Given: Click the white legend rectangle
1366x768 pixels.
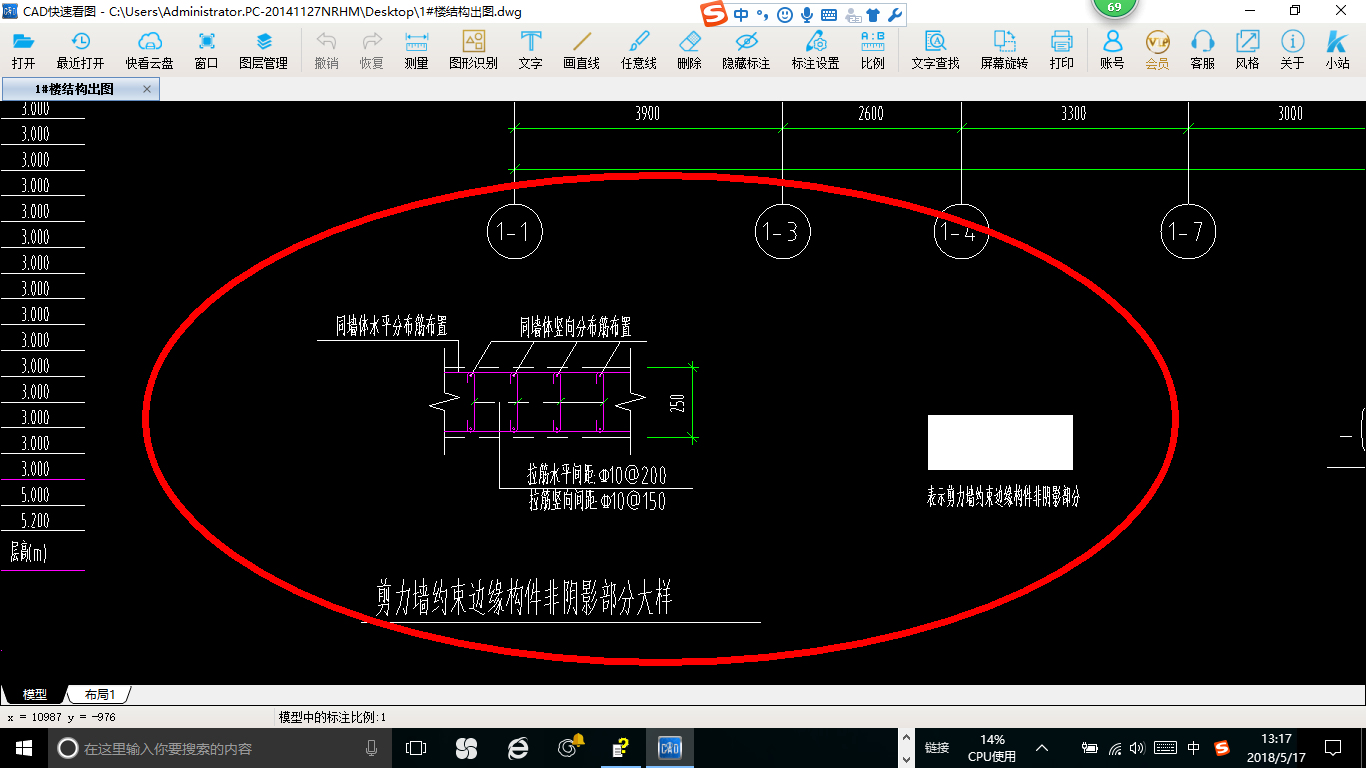Looking at the screenshot, I should pos(1000,442).
